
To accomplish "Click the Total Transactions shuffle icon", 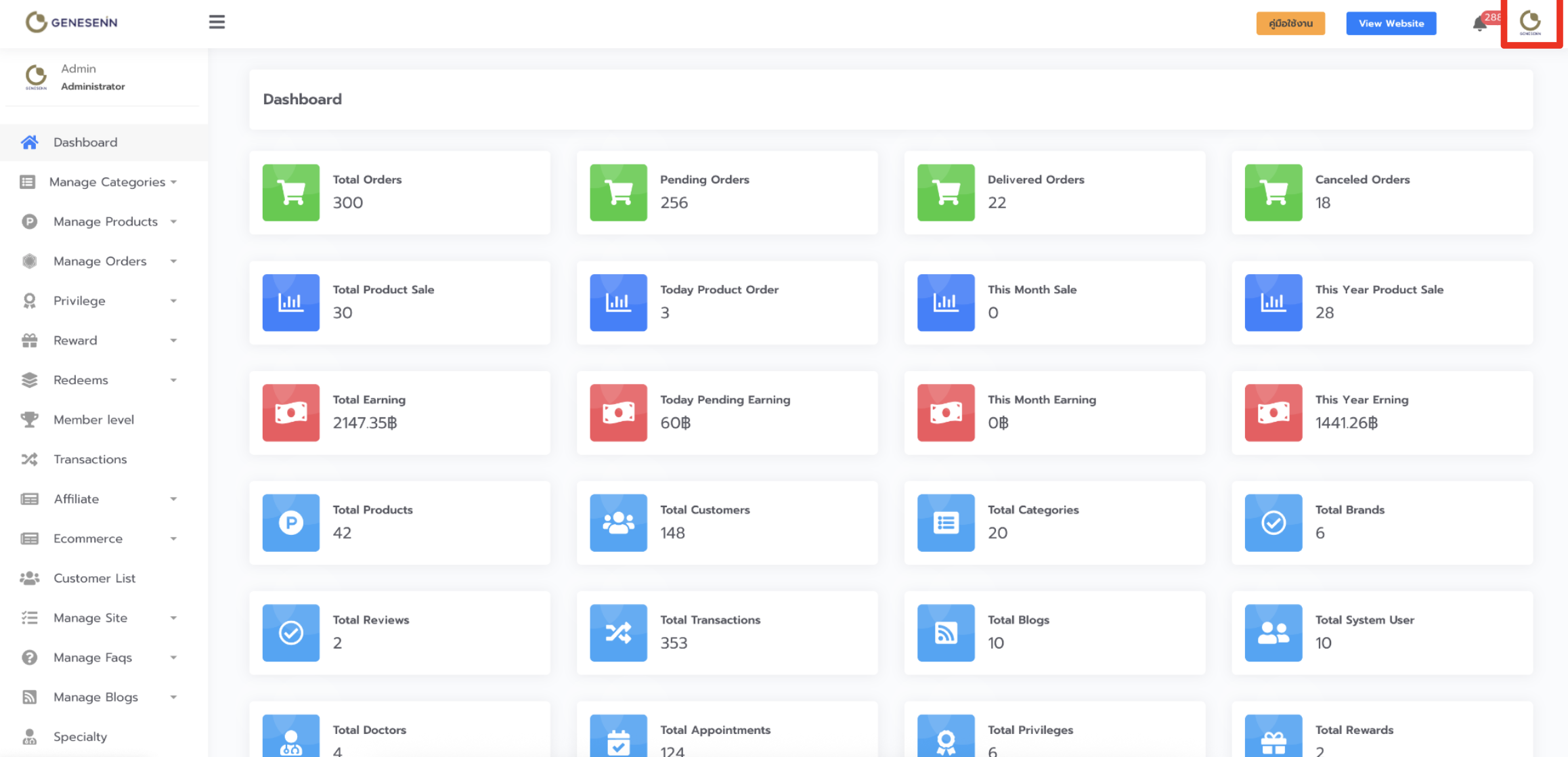I will (618, 633).
